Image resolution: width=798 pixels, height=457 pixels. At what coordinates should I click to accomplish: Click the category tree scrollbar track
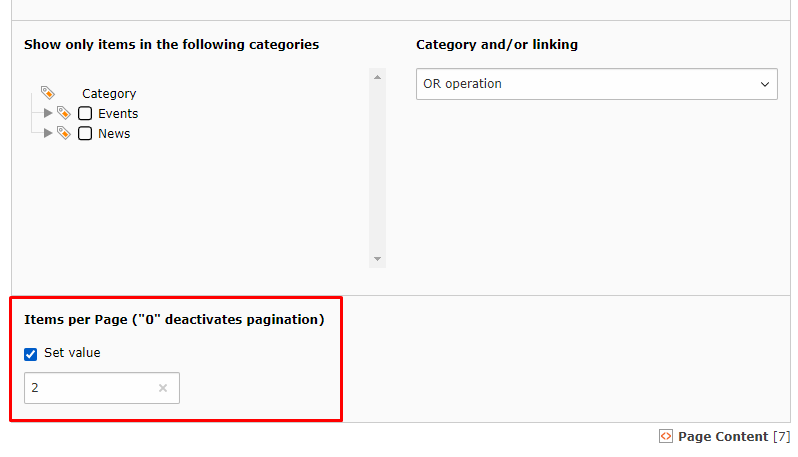pyautogui.click(x=377, y=170)
